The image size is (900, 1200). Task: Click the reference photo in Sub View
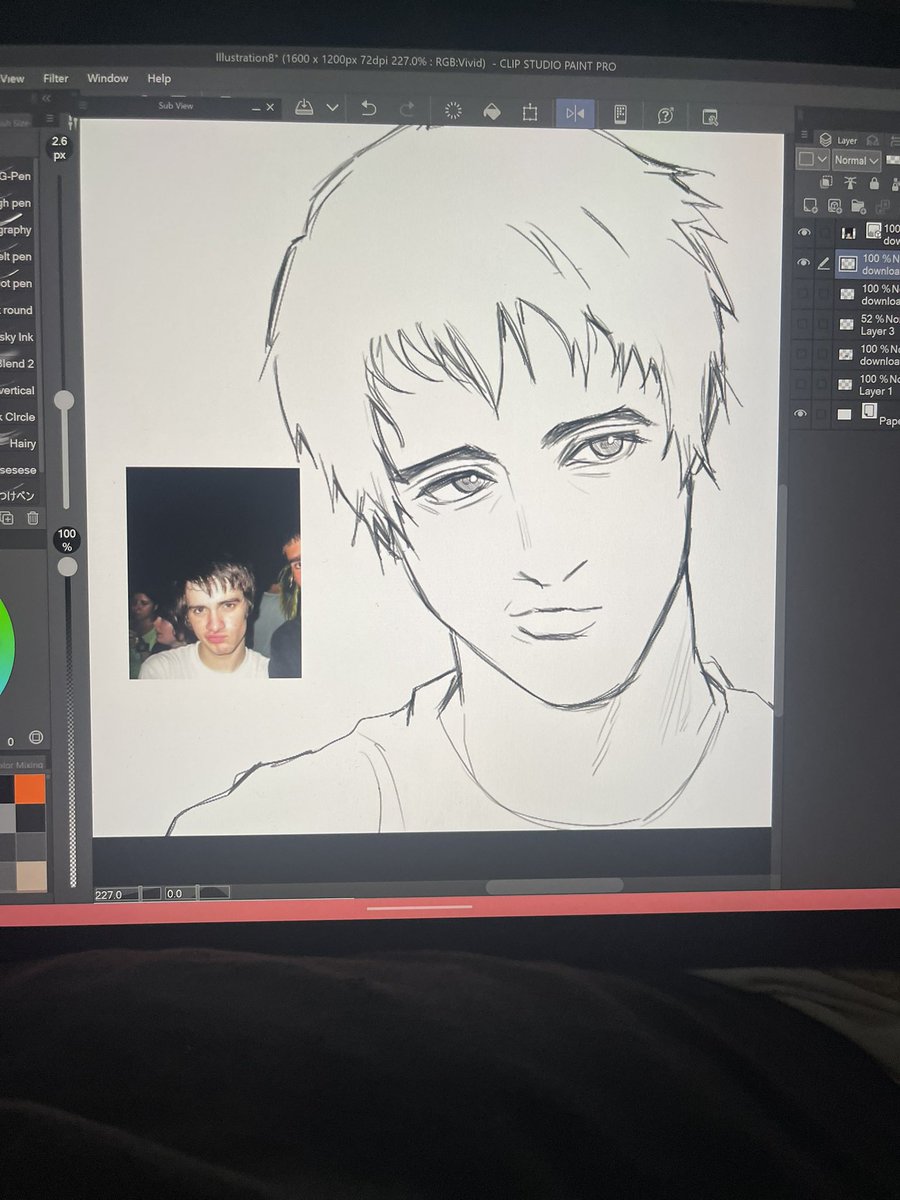point(214,573)
